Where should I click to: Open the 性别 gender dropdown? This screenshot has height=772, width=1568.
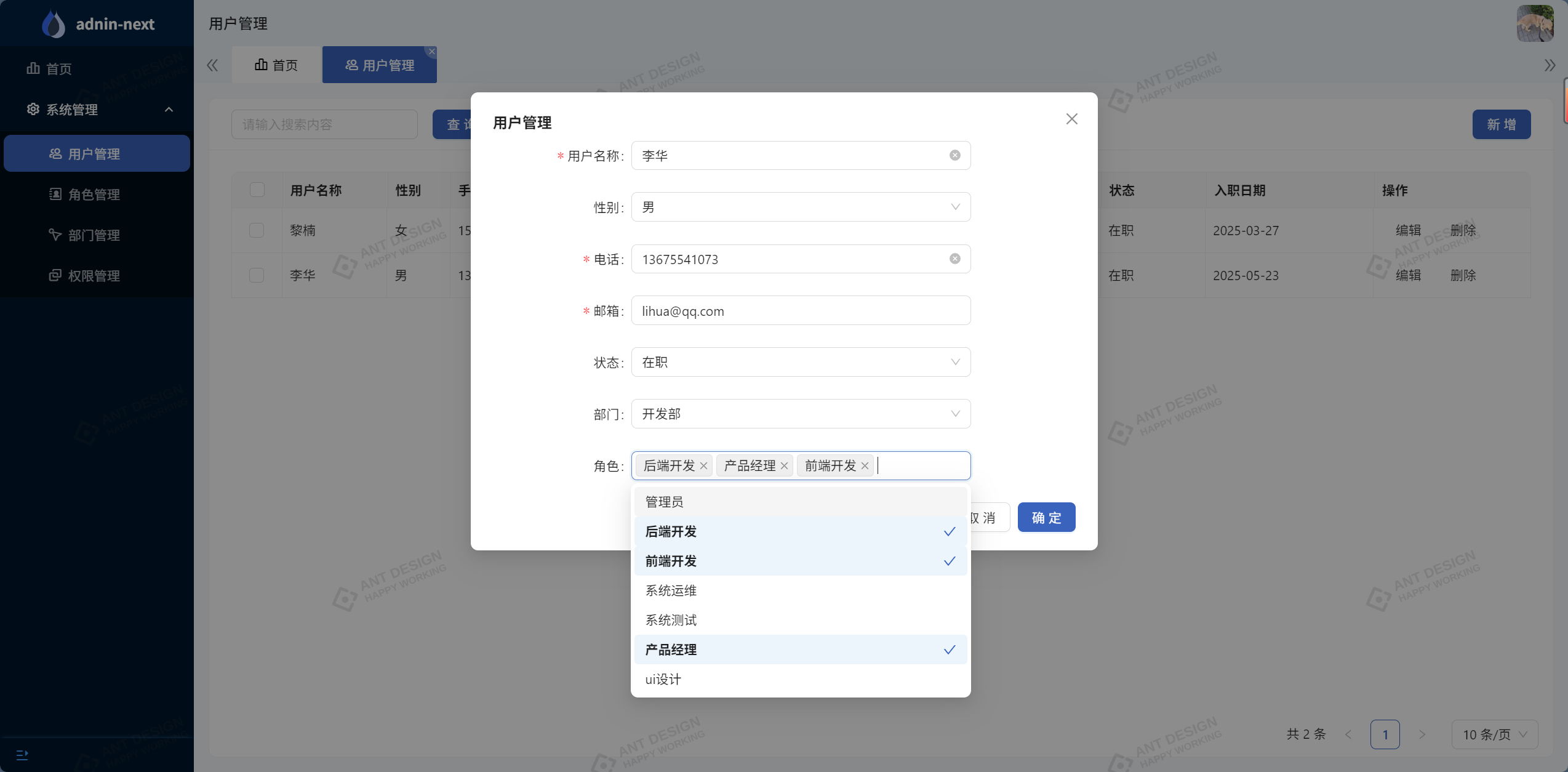800,207
